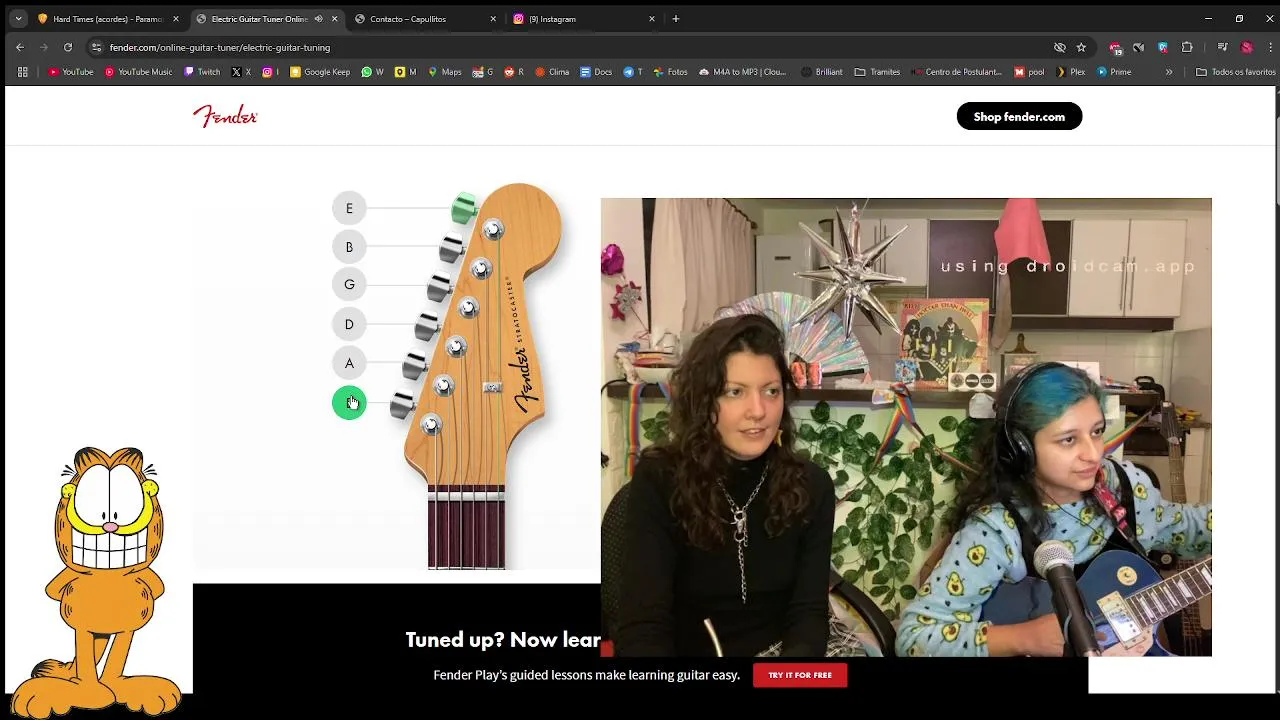Open the YouTube bookmark
1280x720 pixels.
71,72
